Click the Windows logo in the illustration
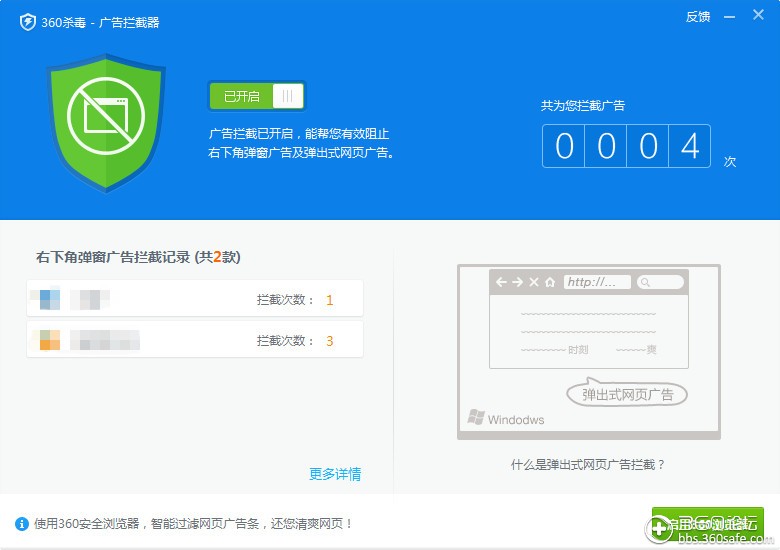The image size is (780, 550). (x=476, y=417)
